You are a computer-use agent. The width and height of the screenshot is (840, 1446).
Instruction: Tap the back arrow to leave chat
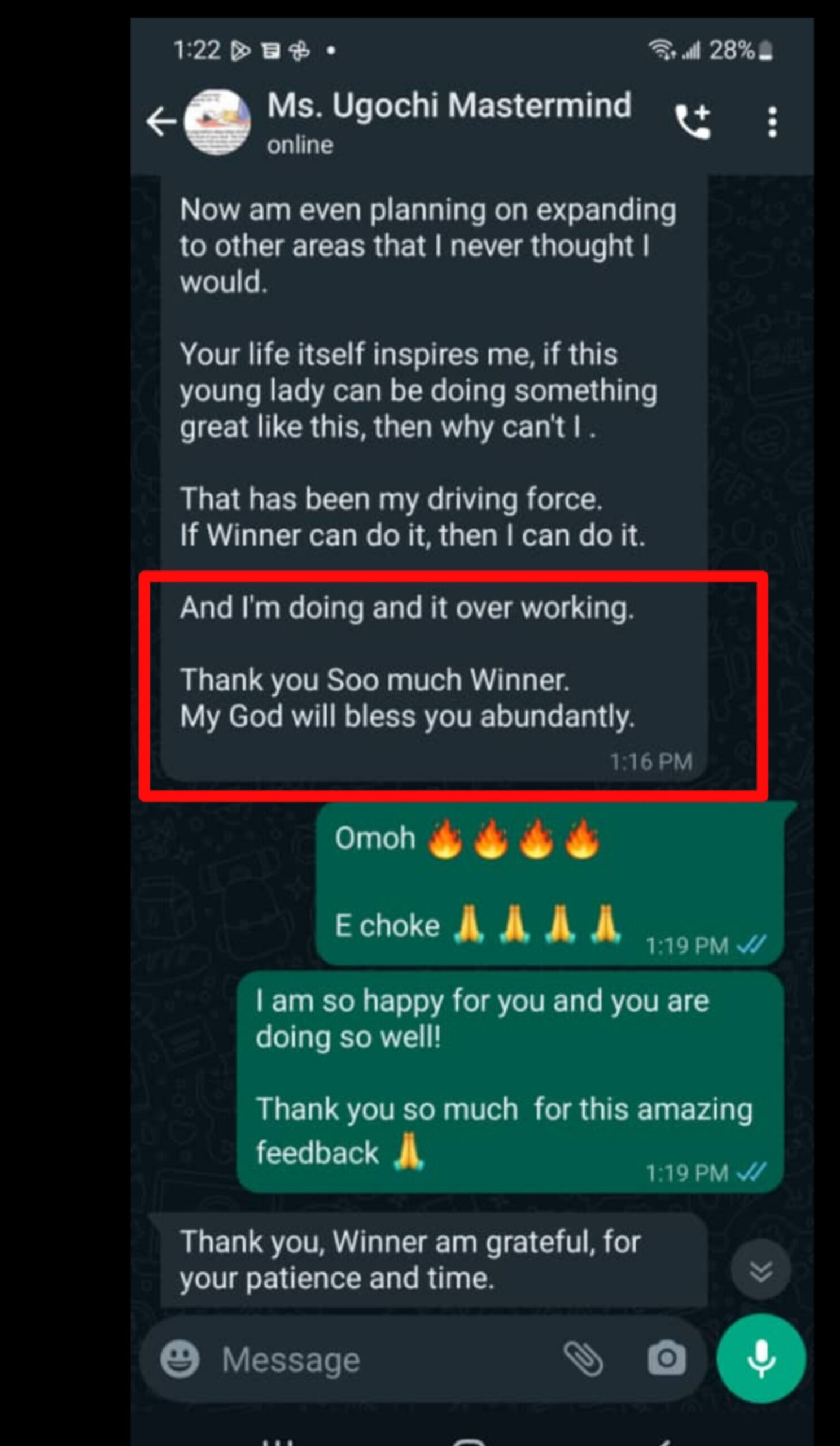point(160,121)
